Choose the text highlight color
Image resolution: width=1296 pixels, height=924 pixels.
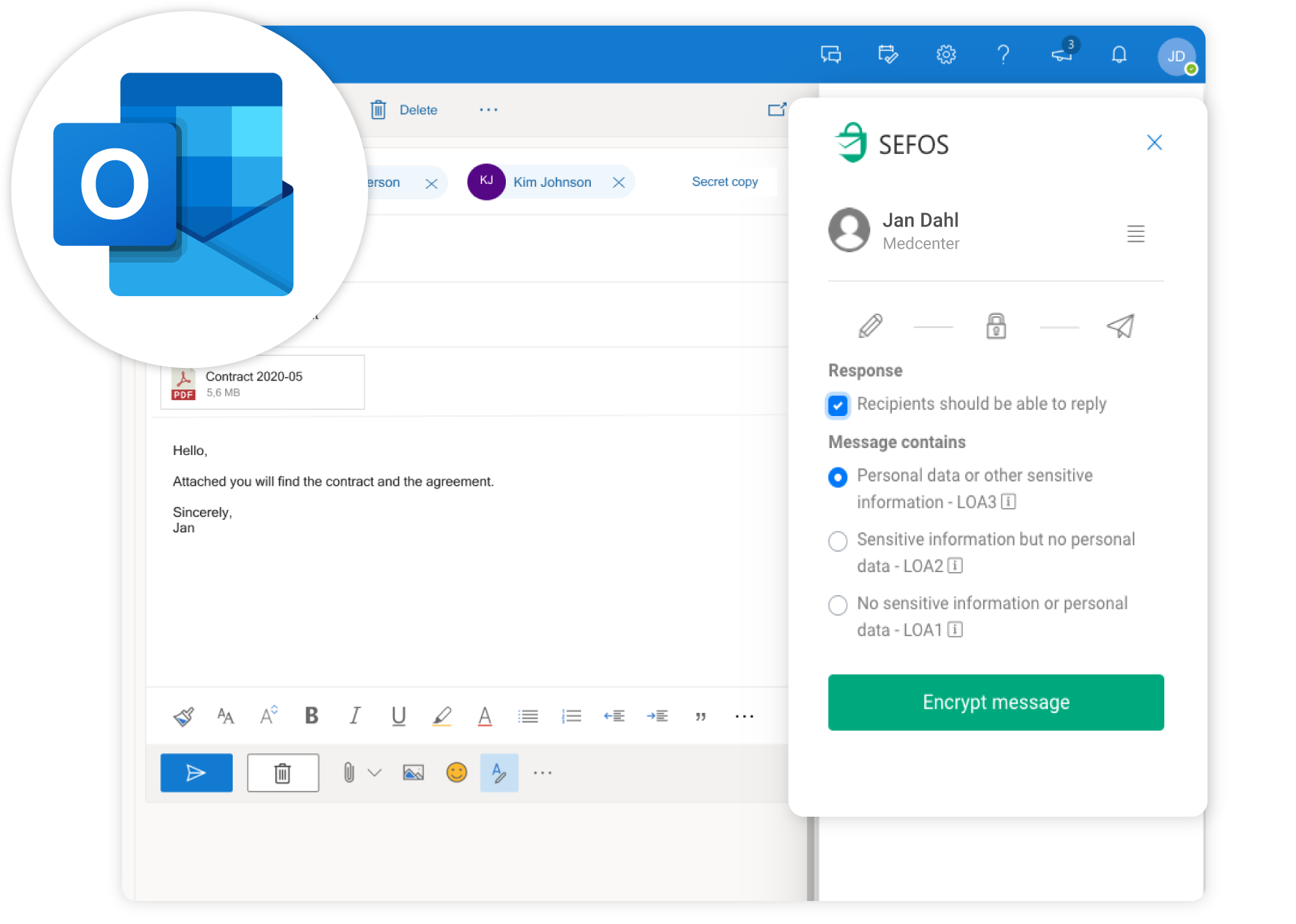pos(442,716)
